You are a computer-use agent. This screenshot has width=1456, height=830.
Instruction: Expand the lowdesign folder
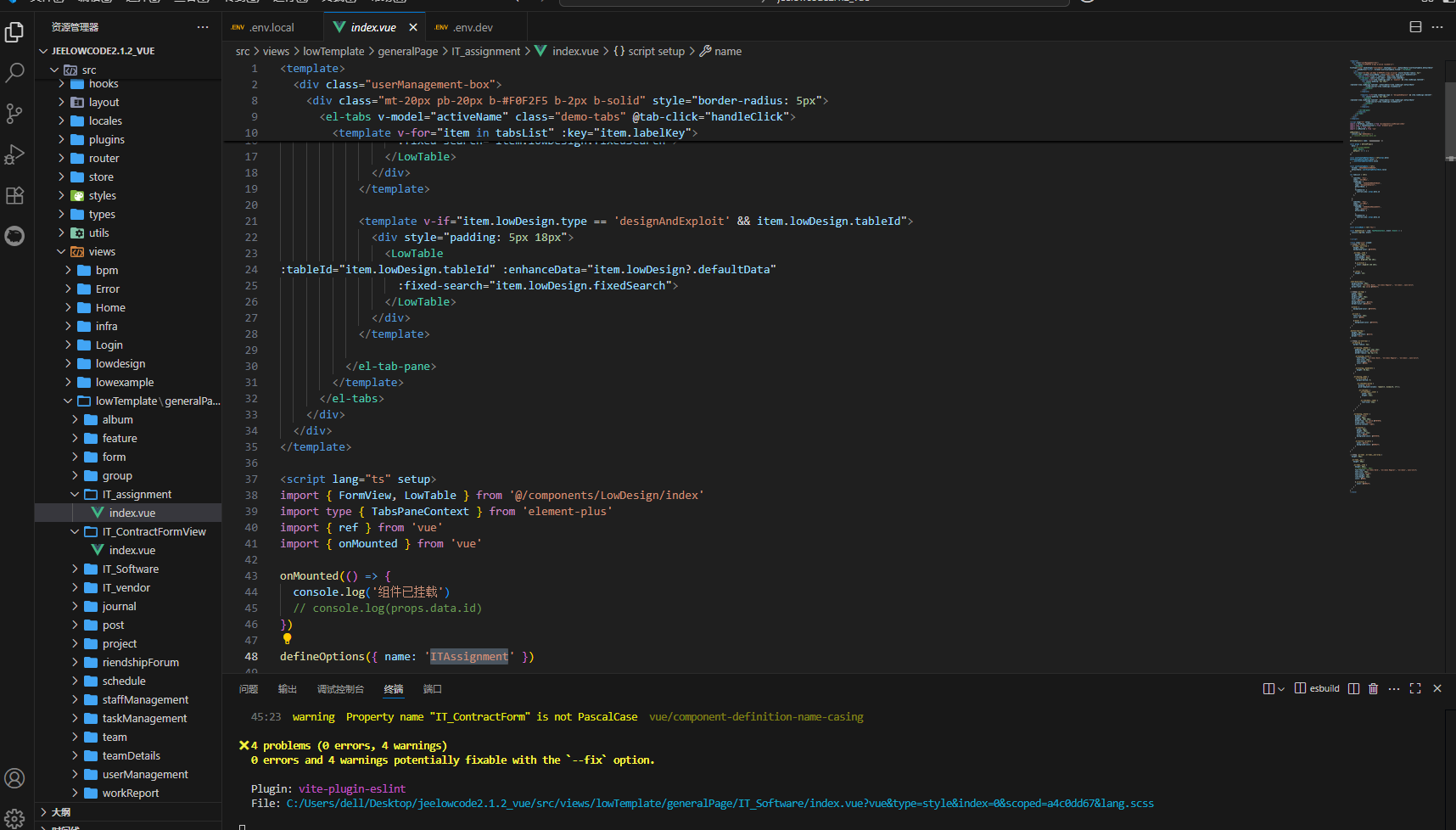pos(128,364)
